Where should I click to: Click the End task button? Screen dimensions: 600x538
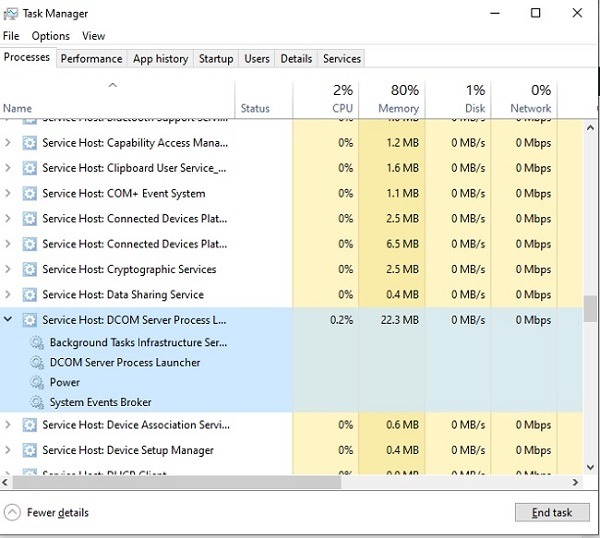tap(552, 512)
